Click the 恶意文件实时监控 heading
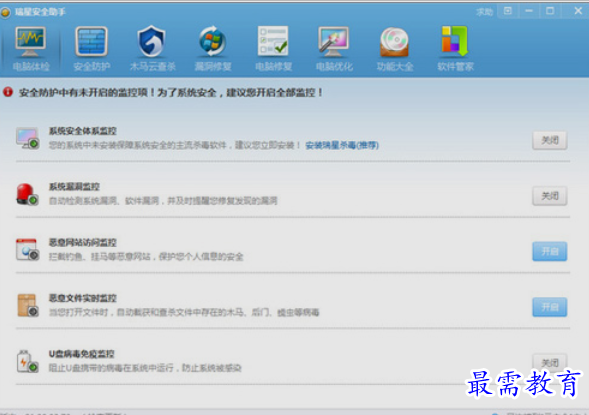This screenshot has width=589, height=415. point(83,298)
